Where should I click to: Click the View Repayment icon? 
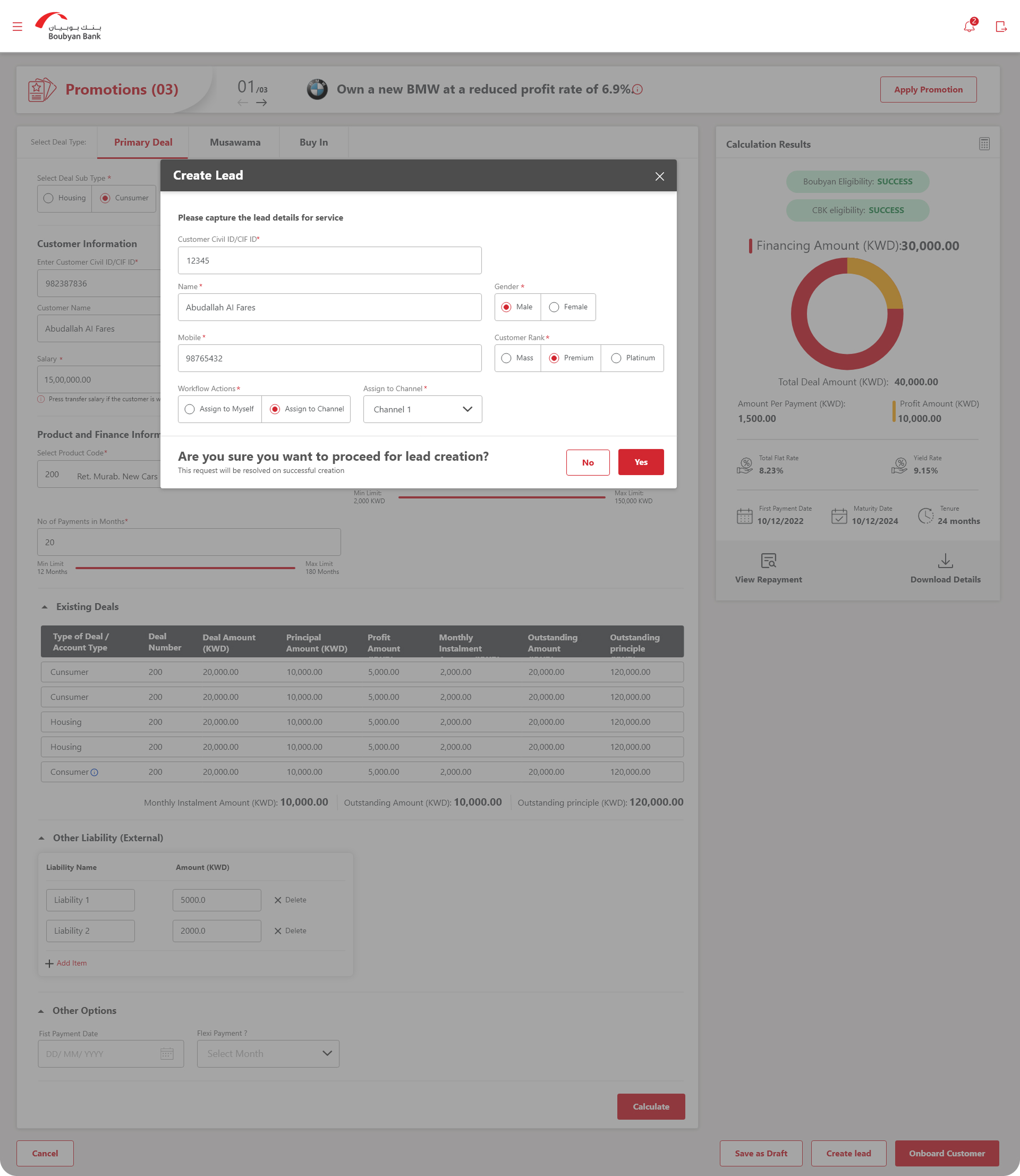768,561
